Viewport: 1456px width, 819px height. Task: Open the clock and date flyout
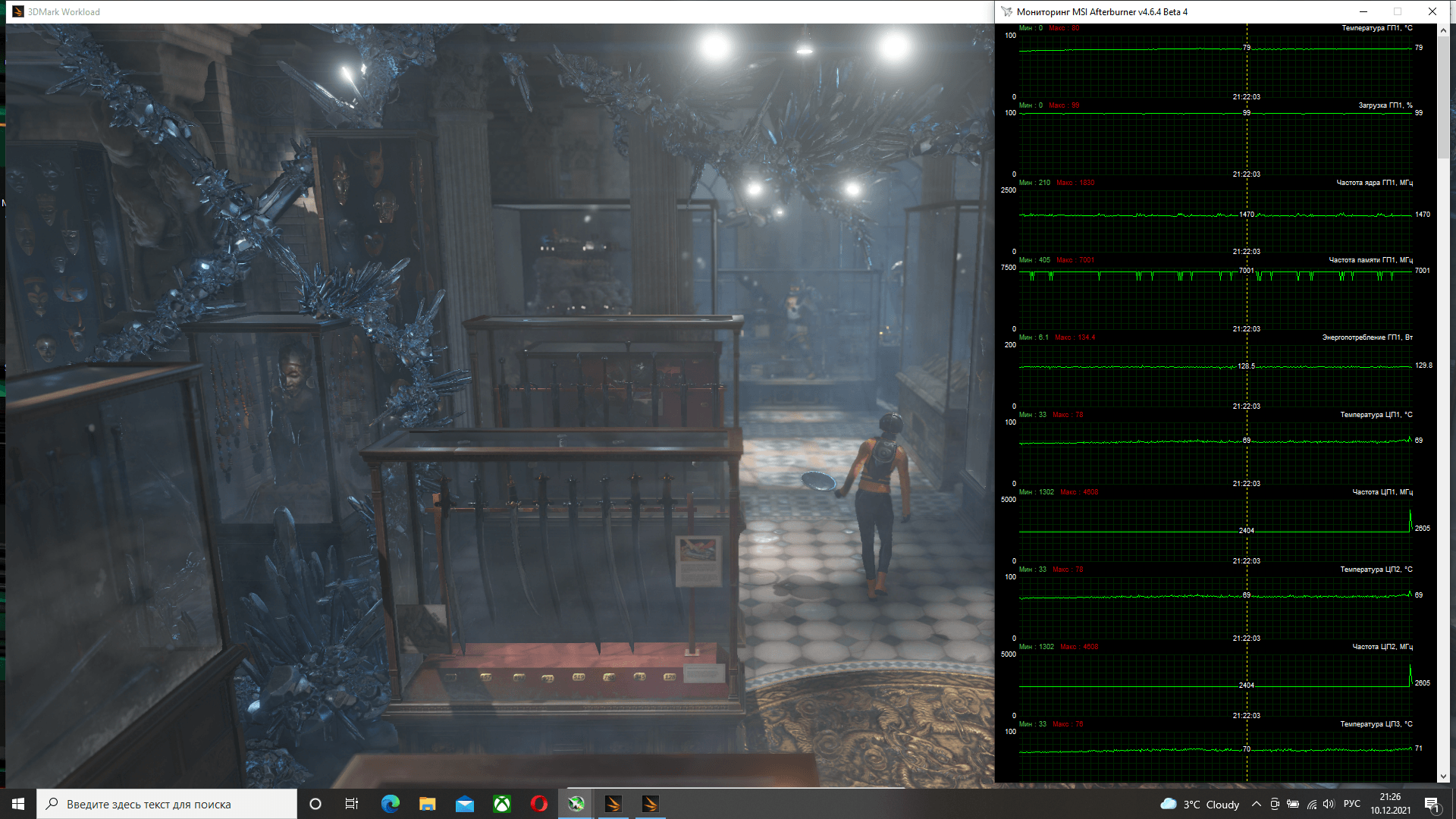click(1390, 804)
